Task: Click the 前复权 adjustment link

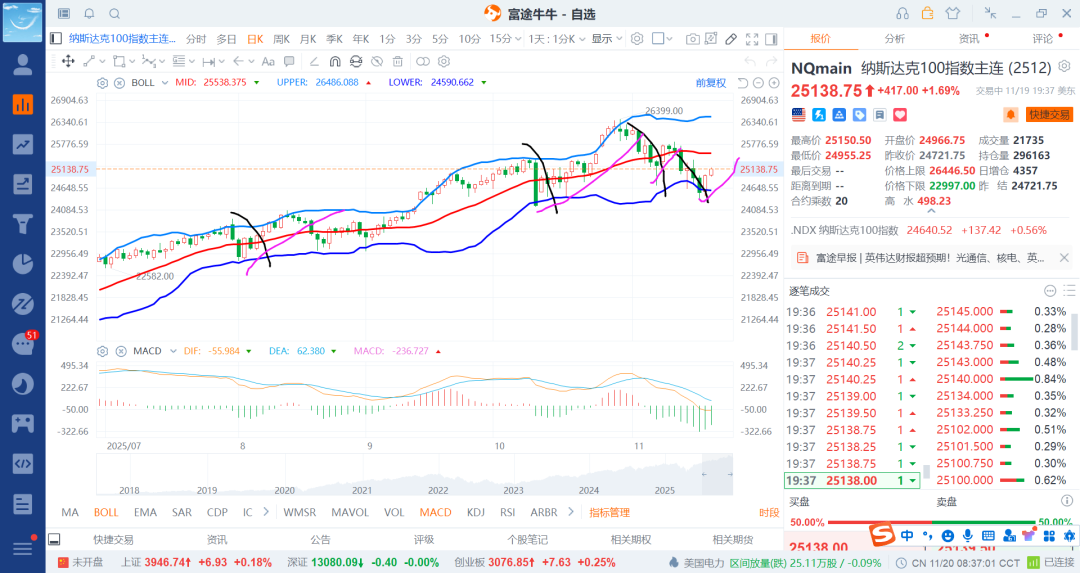Action: pyautogui.click(x=711, y=83)
